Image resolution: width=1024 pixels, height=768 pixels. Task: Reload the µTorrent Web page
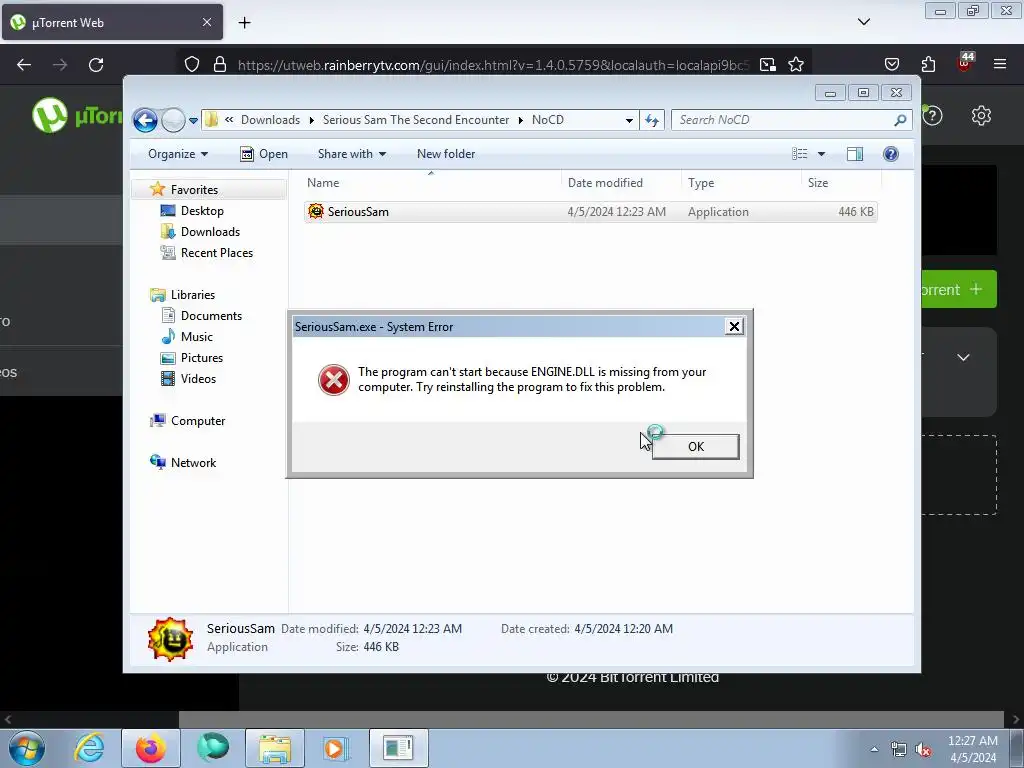(96, 65)
